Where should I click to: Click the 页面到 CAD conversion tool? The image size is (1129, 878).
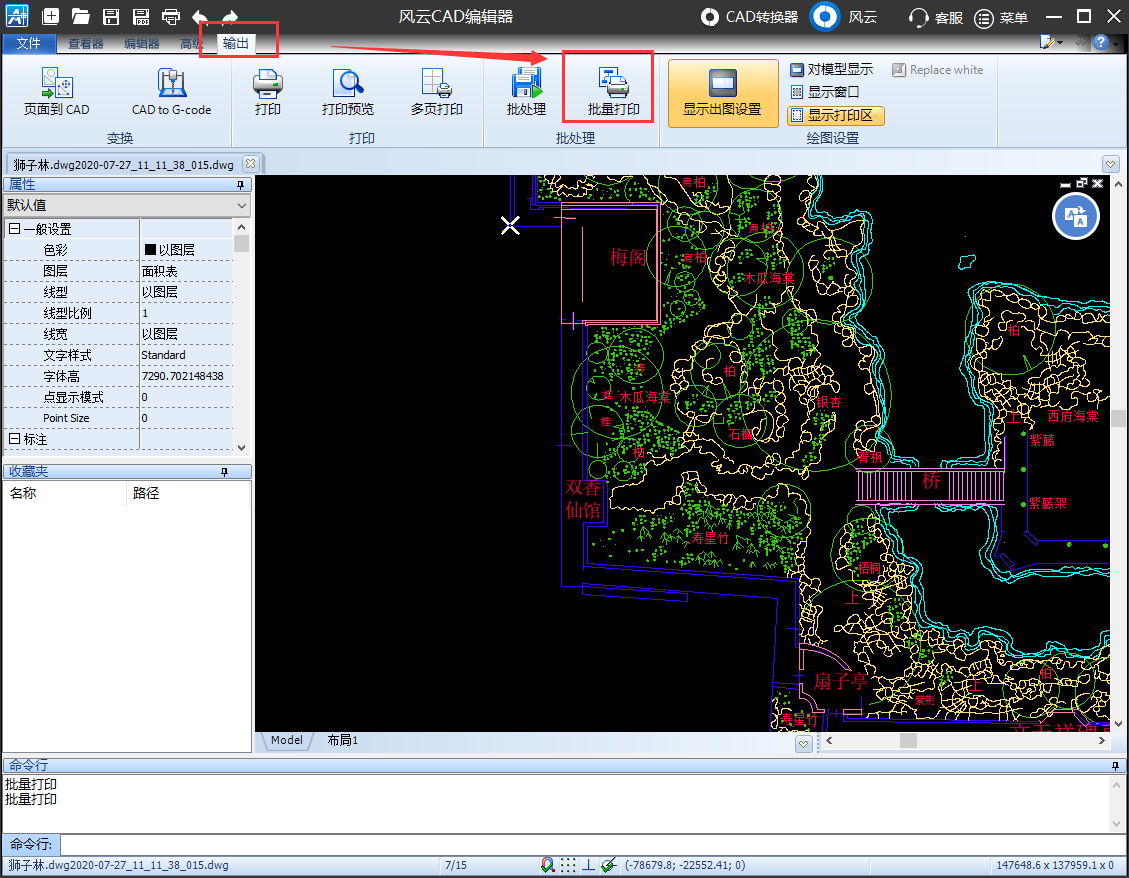point(57,92)
